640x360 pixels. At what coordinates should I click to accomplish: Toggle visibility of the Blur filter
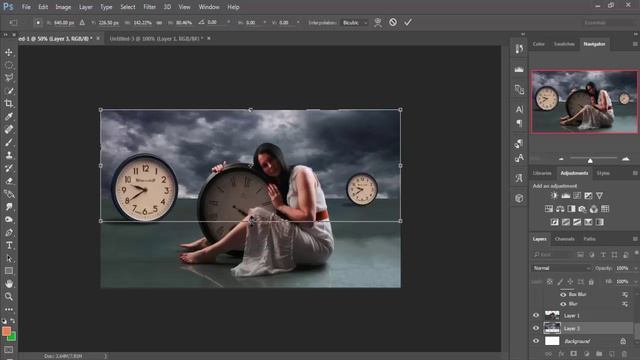point(563,304)
